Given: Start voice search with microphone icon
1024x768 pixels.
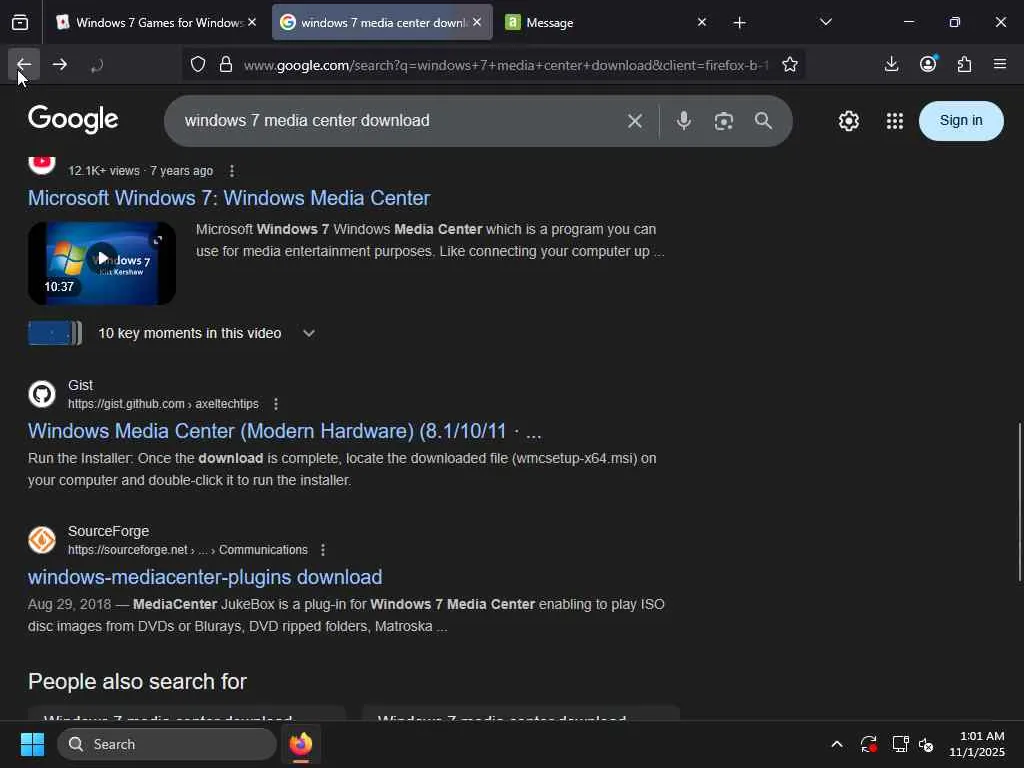Looking at the screenshot, I should click(684, 121).
